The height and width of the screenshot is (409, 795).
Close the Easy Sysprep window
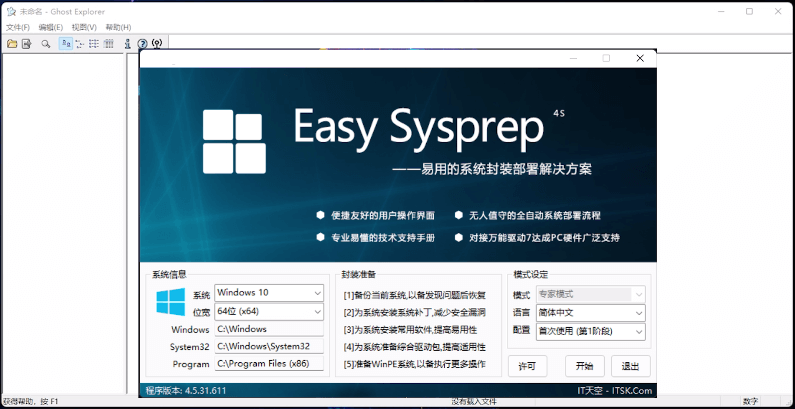coord(640,58)
